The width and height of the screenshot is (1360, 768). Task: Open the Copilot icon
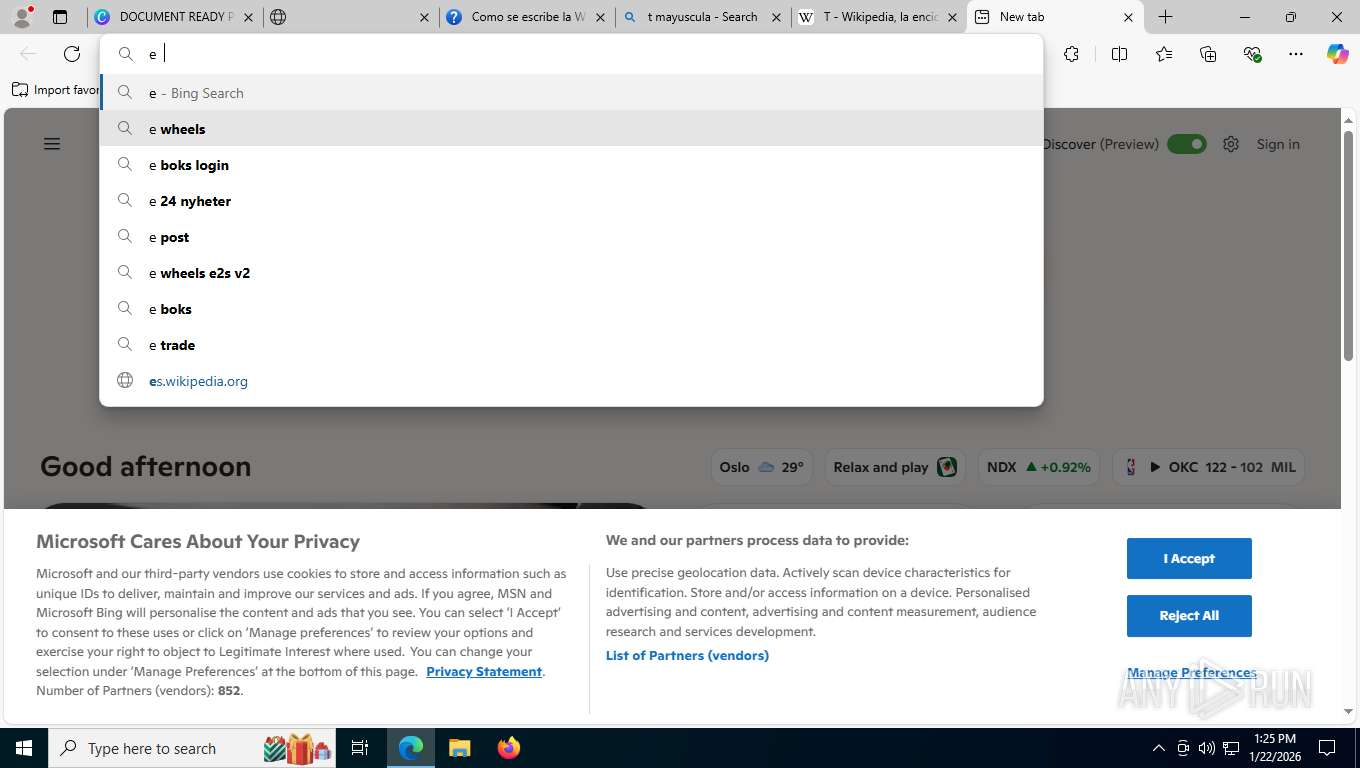point(1338,54)
